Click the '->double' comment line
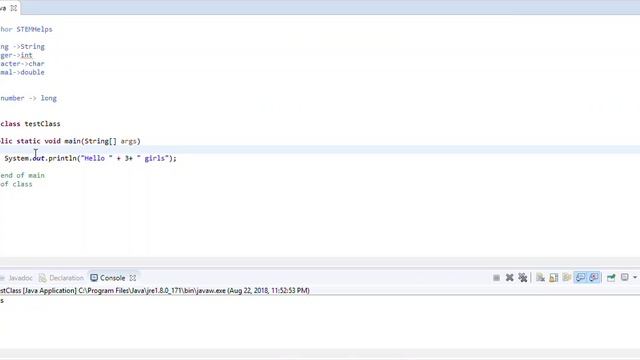Viewport: 640px width, 360px height. tap(22, 72)
